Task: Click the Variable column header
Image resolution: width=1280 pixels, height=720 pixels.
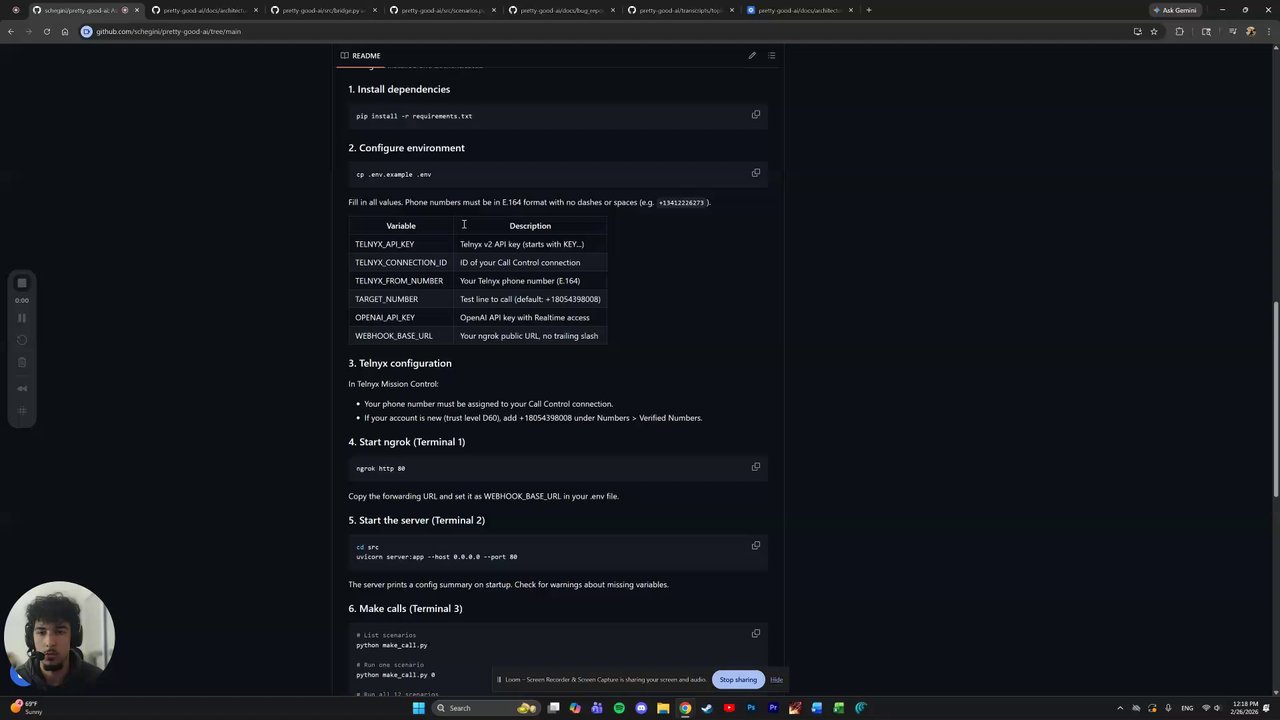Action: 401,226
